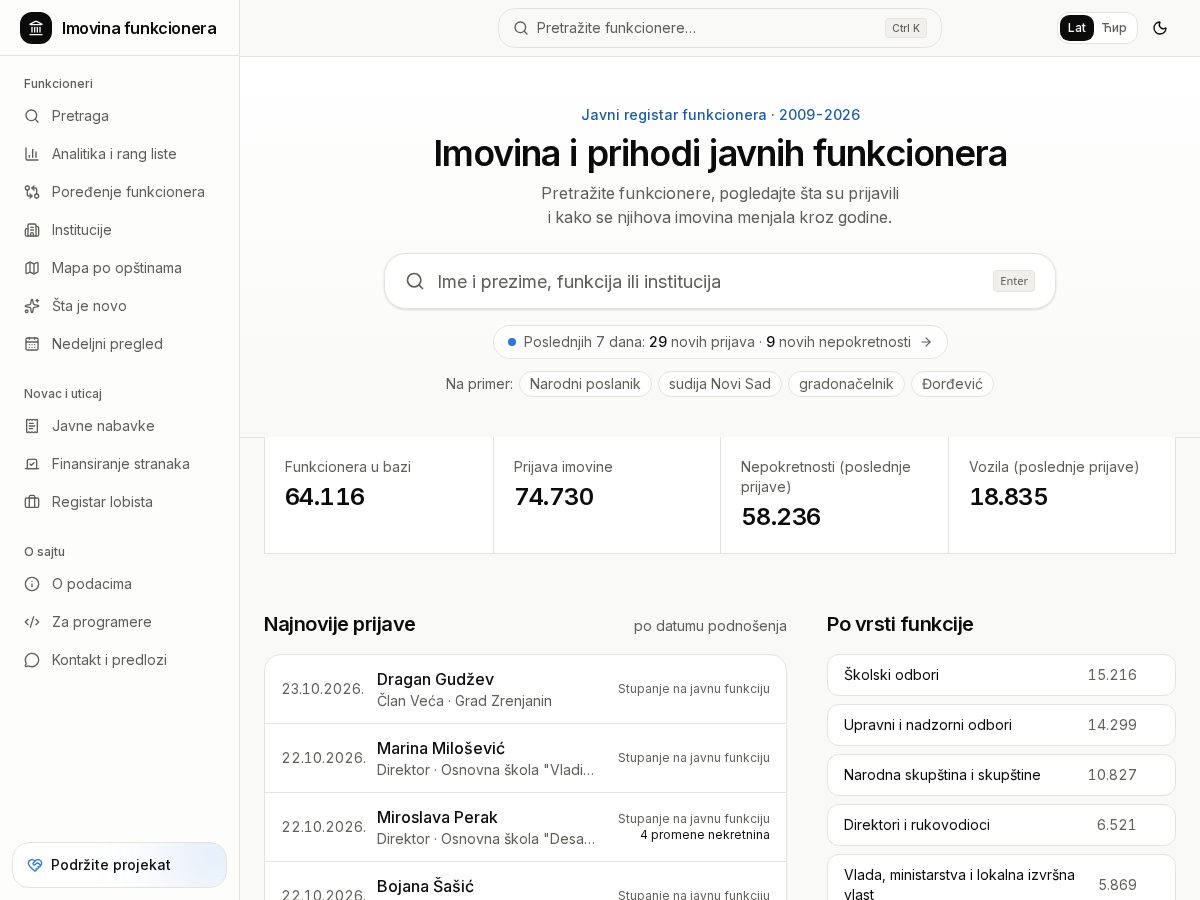Image resolution: width=1200 pixels, height=900 pixels.
Task: Open Registar lobista page
Action: click(x=120, y=502)
